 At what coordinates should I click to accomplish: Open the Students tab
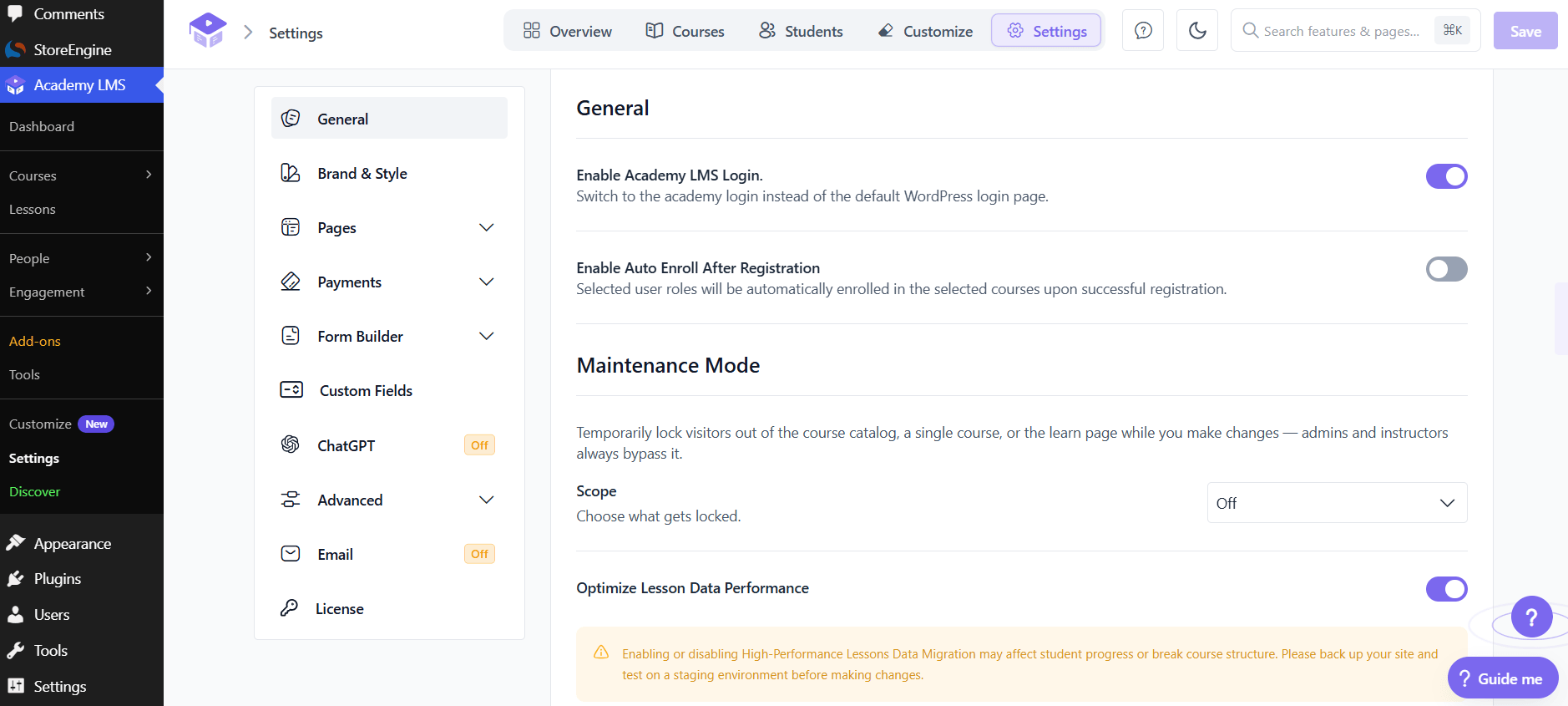[x=801, y=31]
